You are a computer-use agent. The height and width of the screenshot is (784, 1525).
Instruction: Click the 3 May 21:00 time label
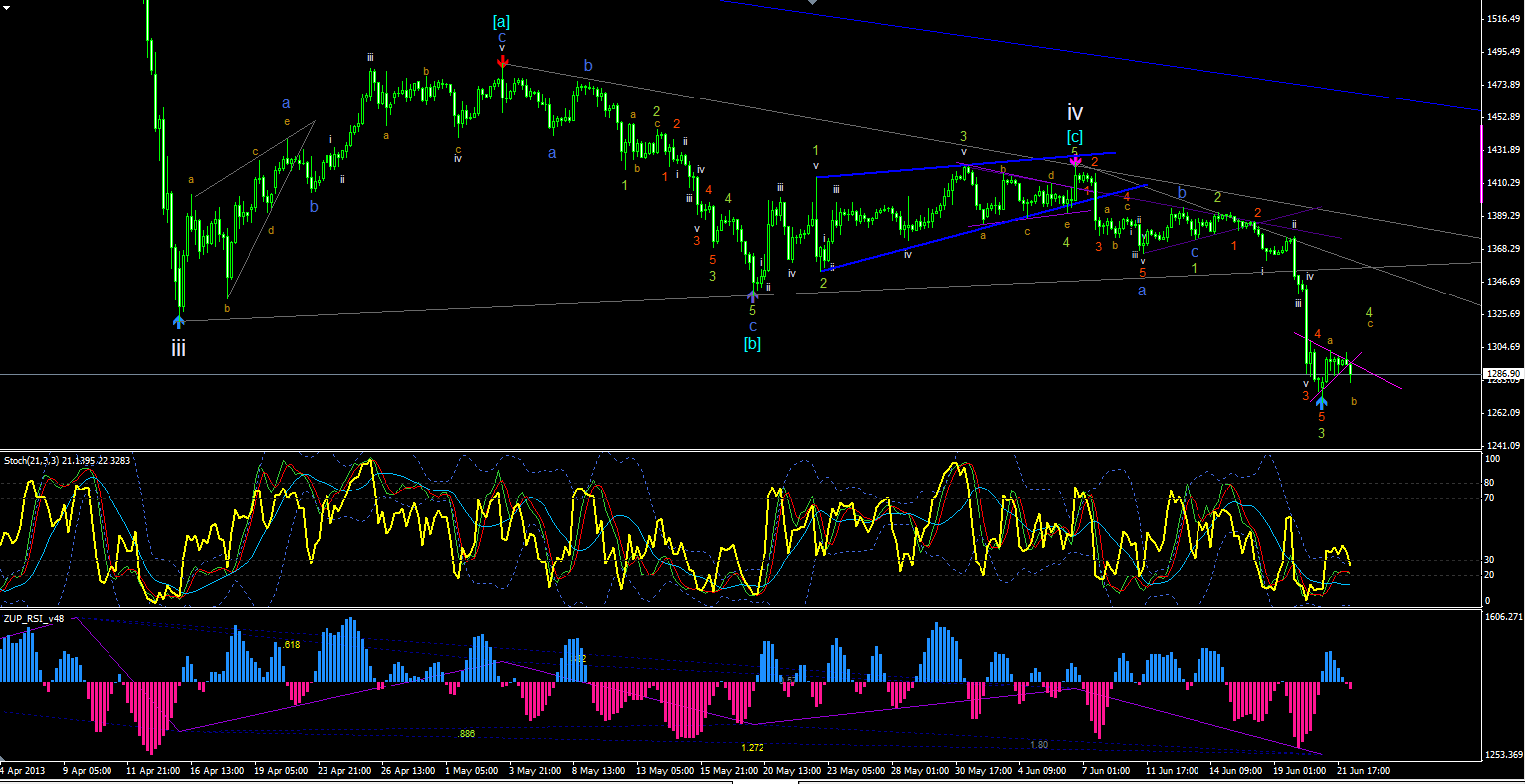[x=535, y=770]
